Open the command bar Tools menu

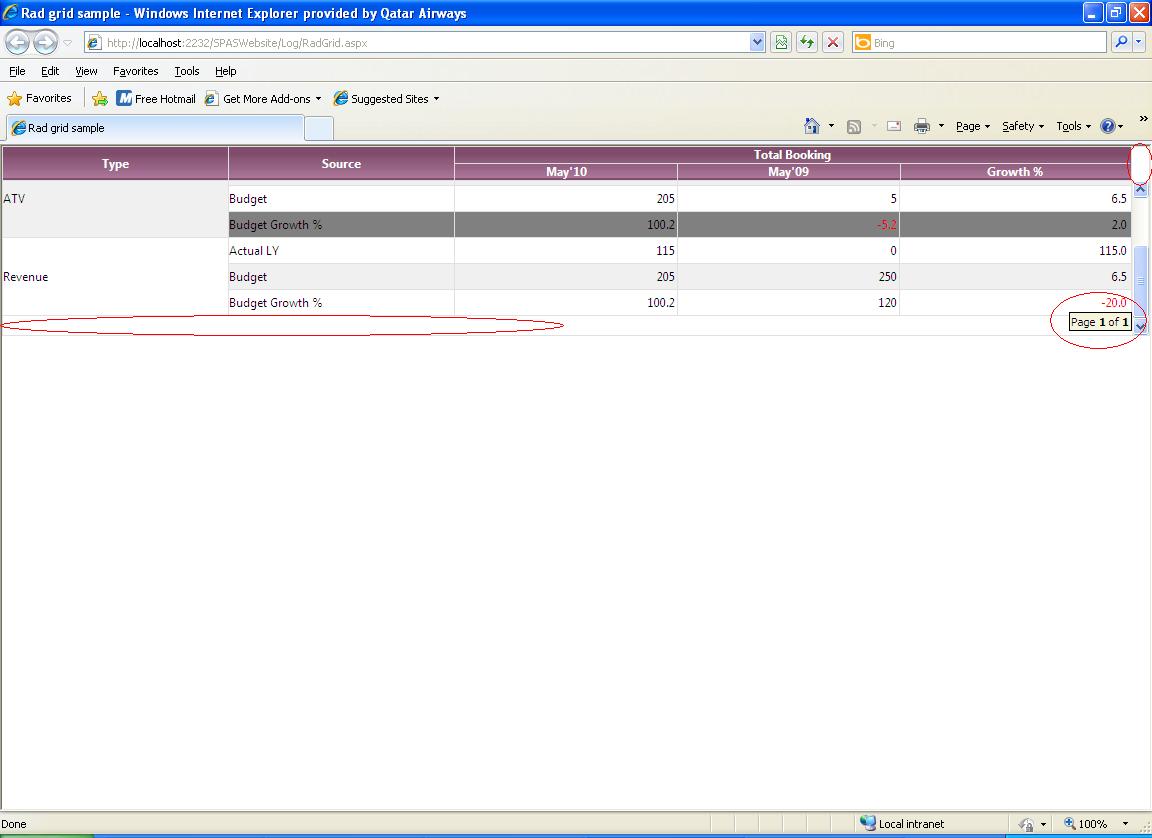click(x=1073, y=126)
